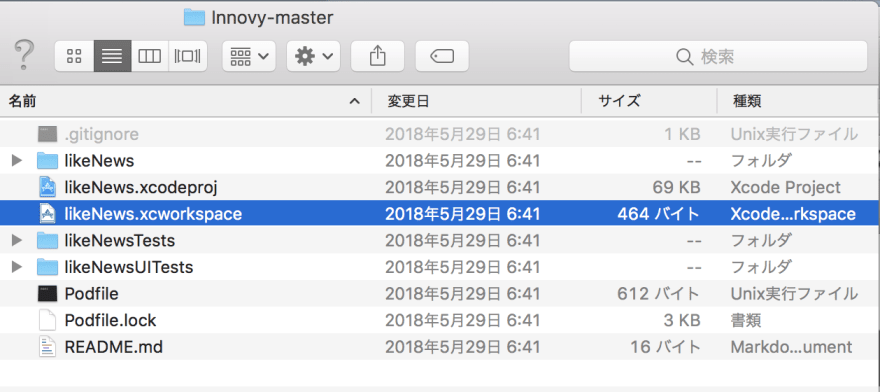The image size is (880, 392).
Task: Click the likeNewsUITests folder icon
Action: point(48,267)
